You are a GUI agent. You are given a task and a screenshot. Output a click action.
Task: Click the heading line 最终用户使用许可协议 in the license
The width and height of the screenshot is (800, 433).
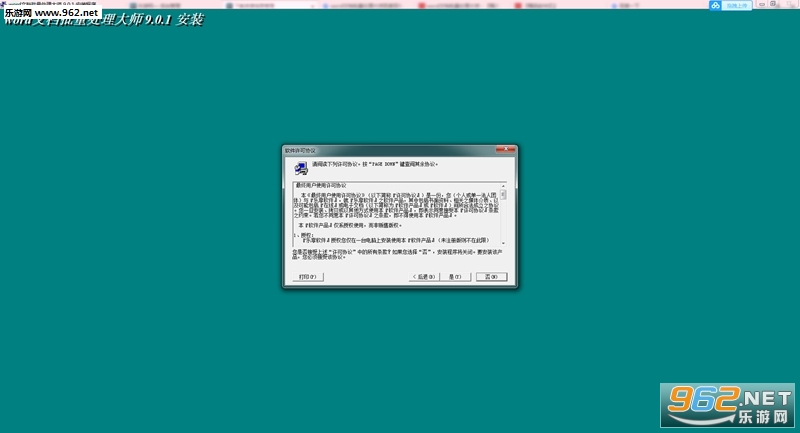(321, 186)
